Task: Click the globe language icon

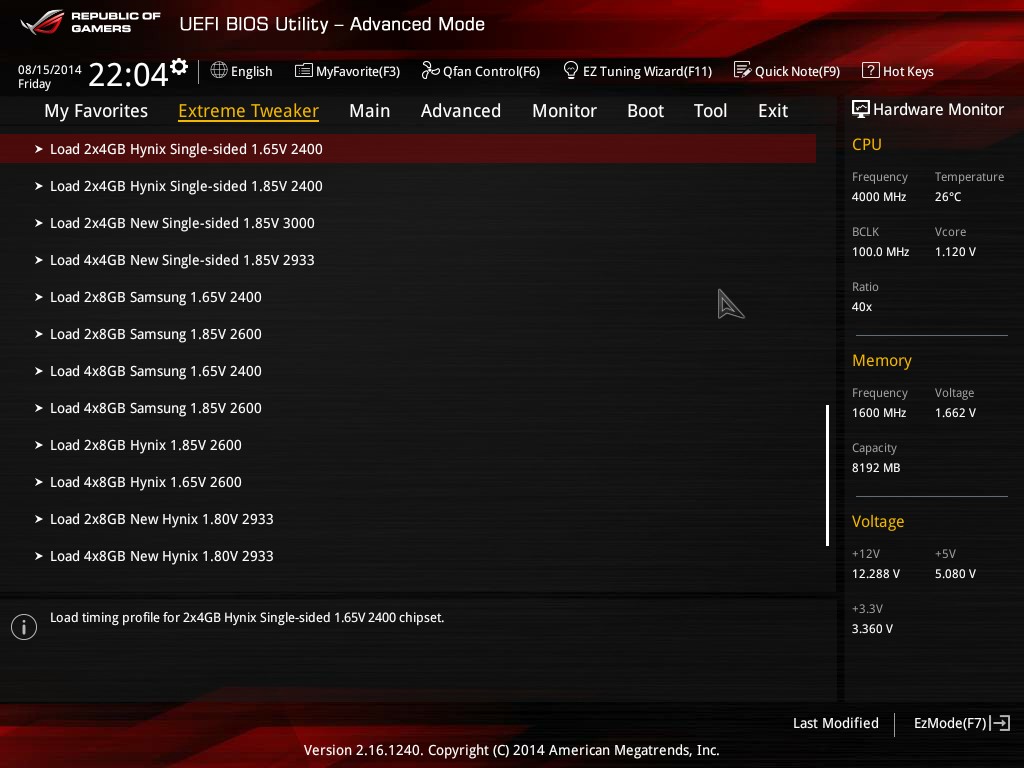Action: click(219, 71)
